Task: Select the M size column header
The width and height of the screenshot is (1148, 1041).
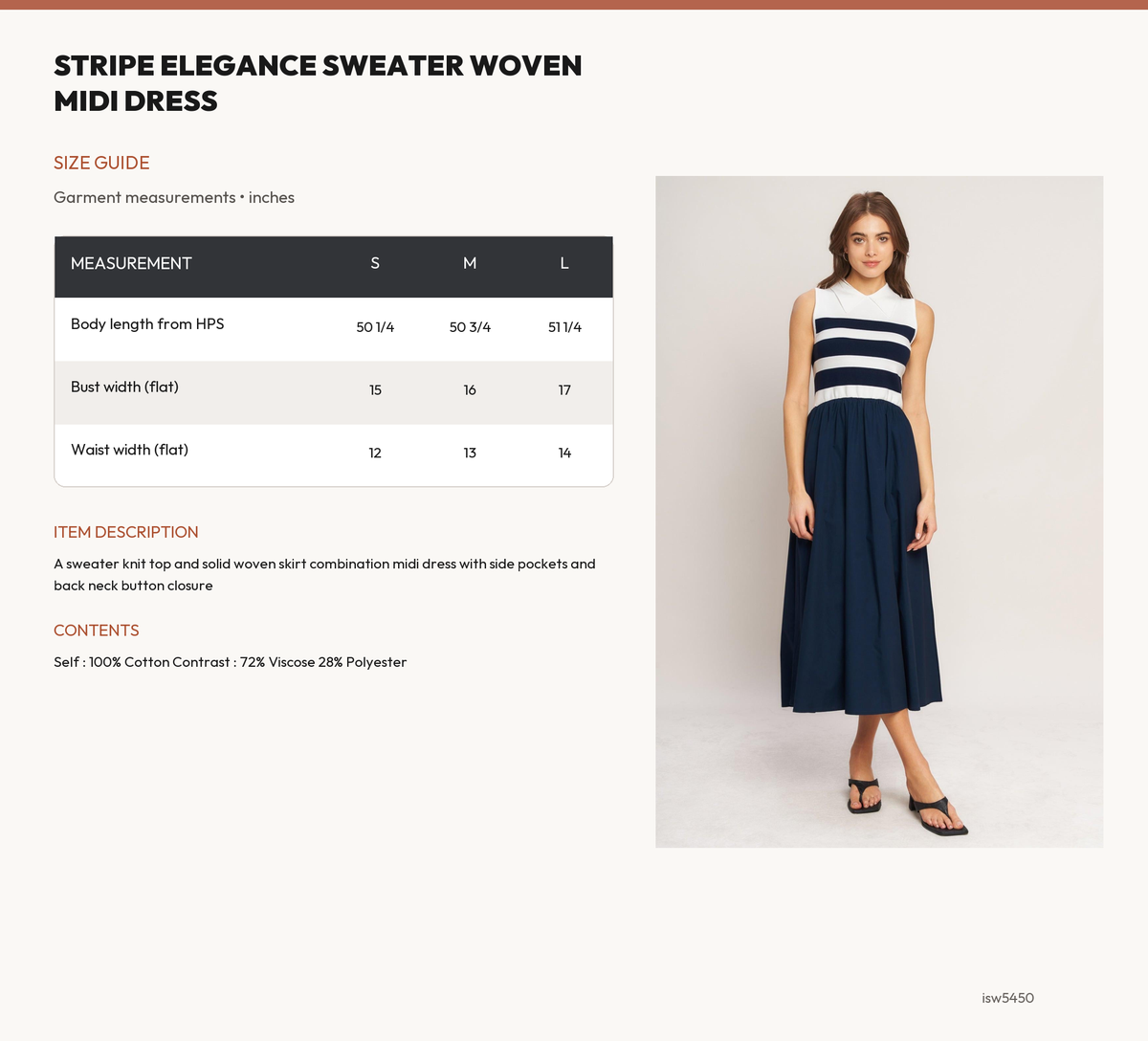Action: (470, 263)
